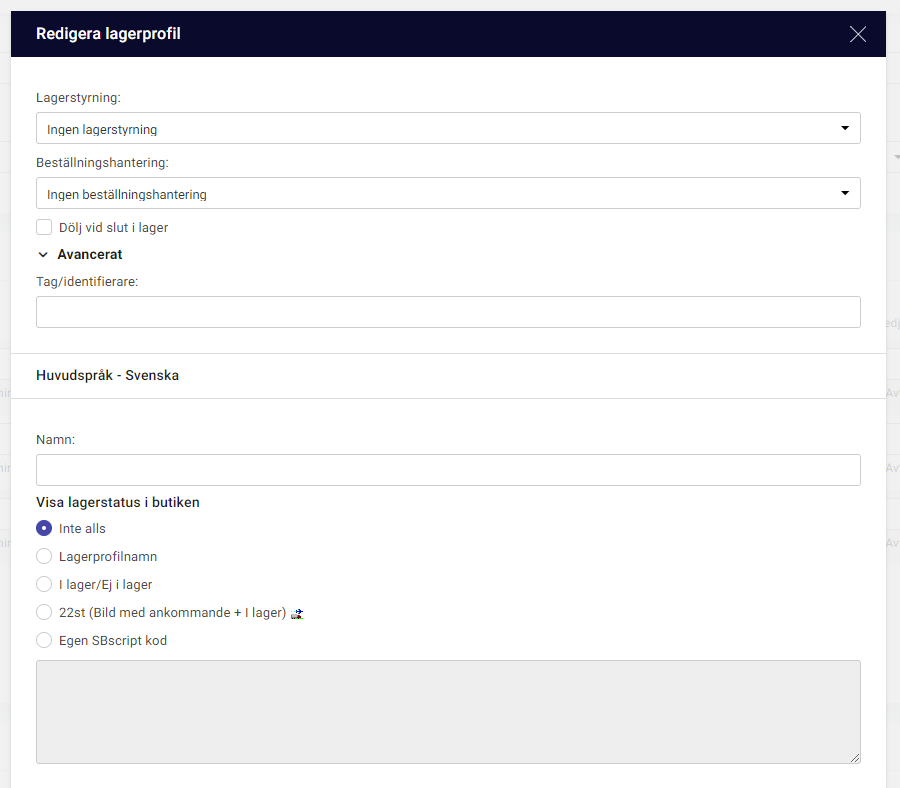This screenshot has height=788, width=900.
Task: Click into the Namn text field
Action: coord(448,470)
